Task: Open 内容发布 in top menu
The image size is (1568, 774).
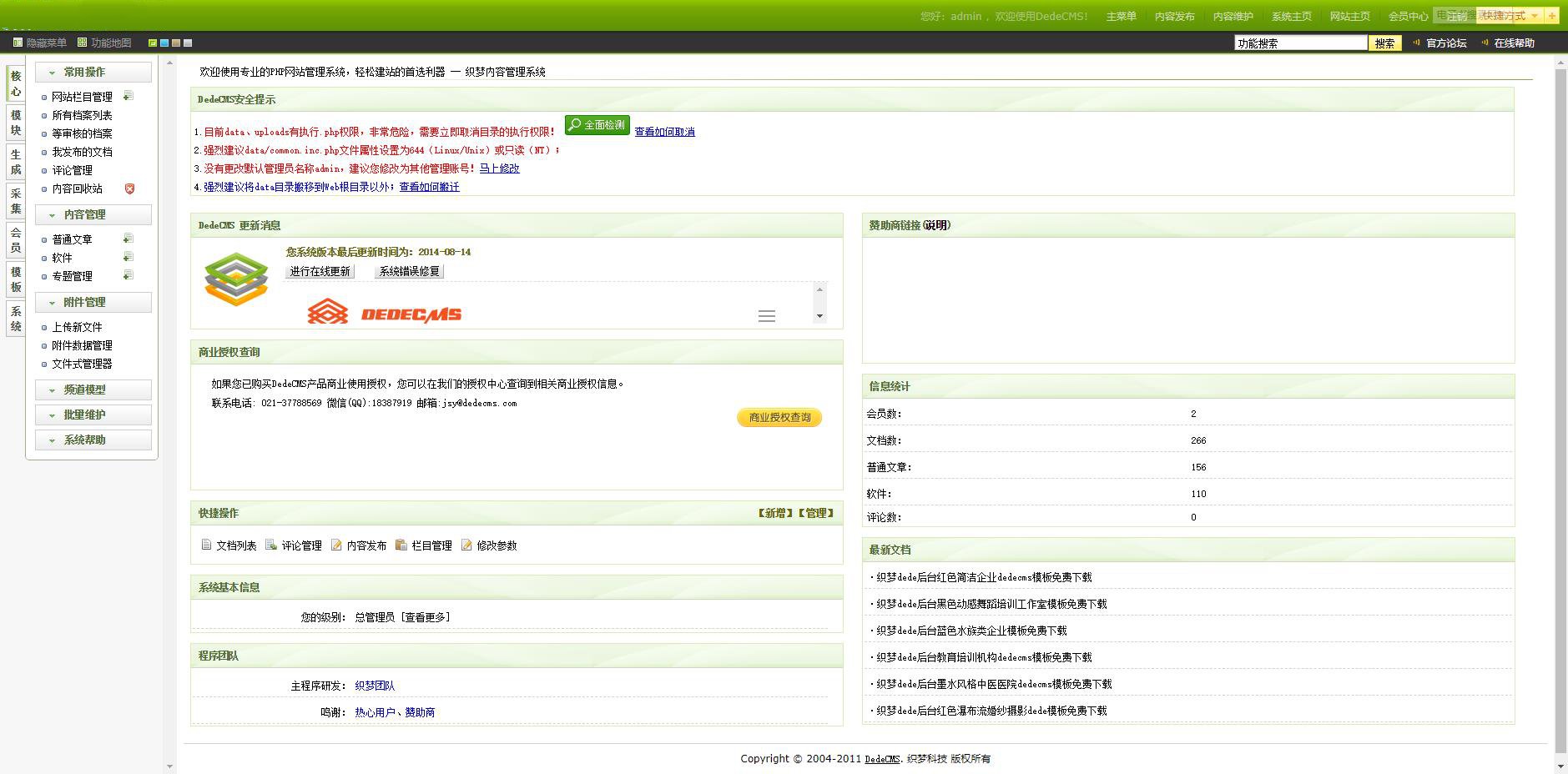Action: [1174, 17]
